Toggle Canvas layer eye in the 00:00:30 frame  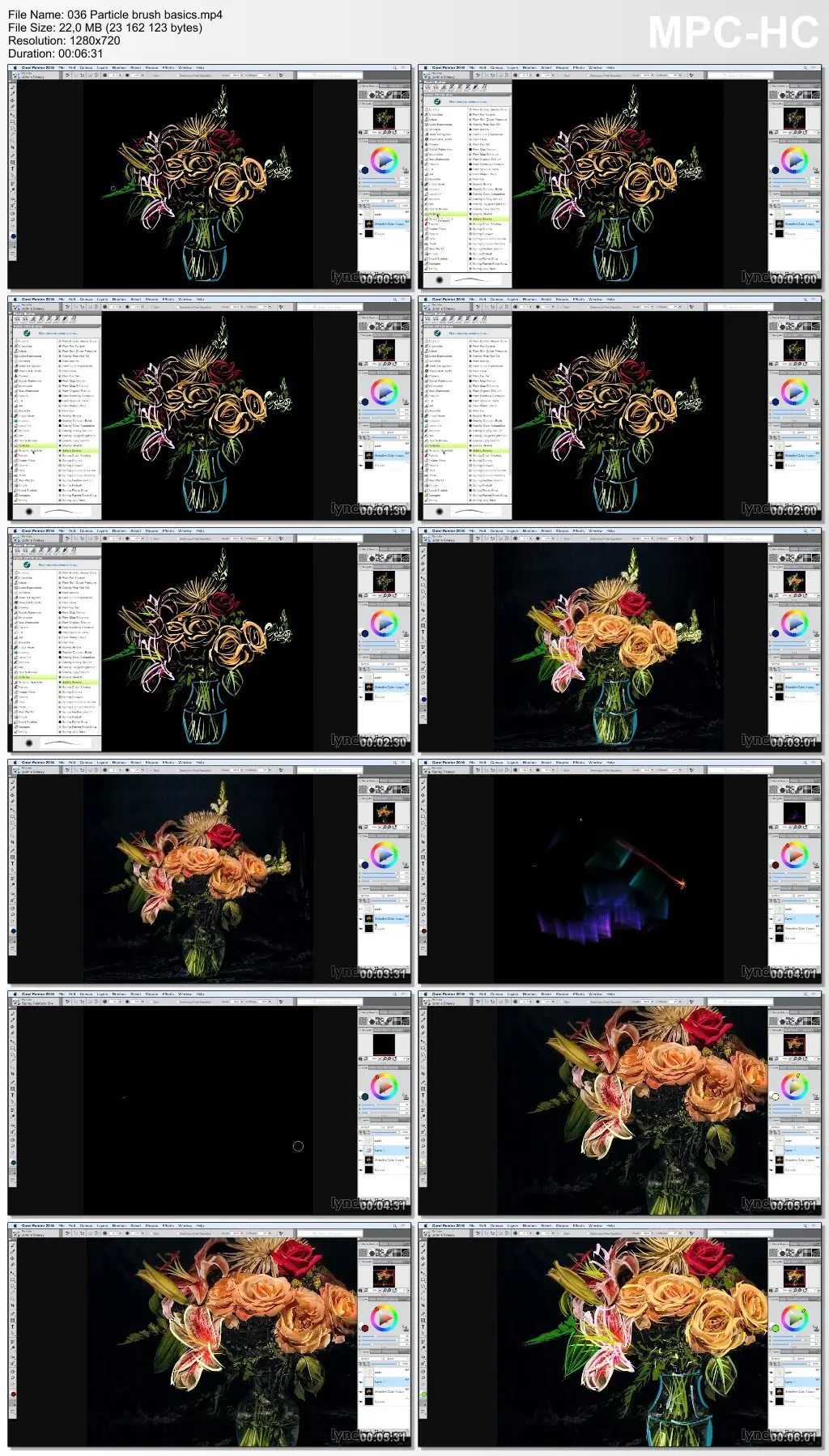tap(361, 234)
